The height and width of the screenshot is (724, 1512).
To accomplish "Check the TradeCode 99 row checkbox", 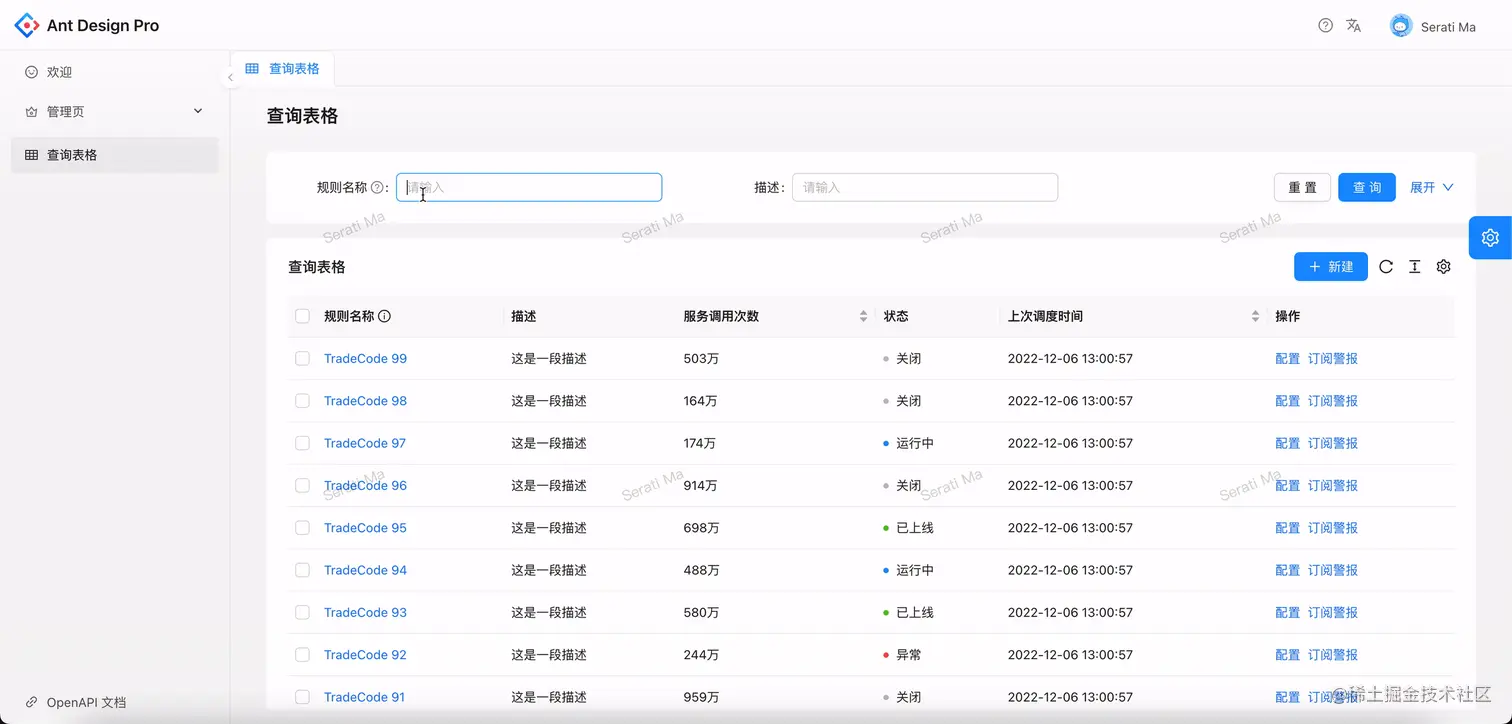I will point(302,358).
